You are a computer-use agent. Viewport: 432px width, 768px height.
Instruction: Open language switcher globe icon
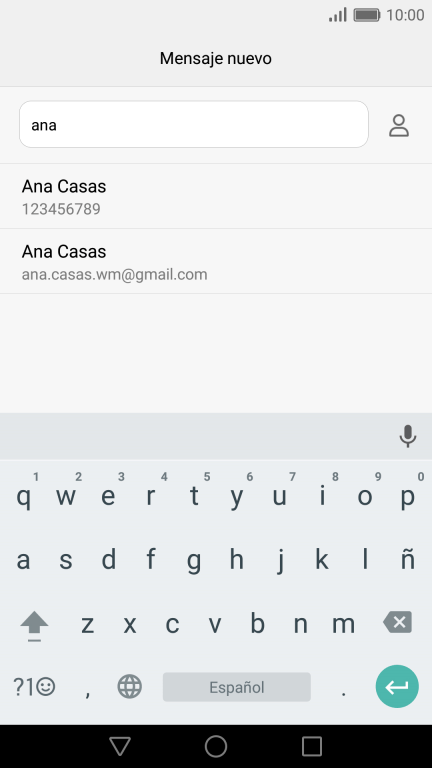129,686
